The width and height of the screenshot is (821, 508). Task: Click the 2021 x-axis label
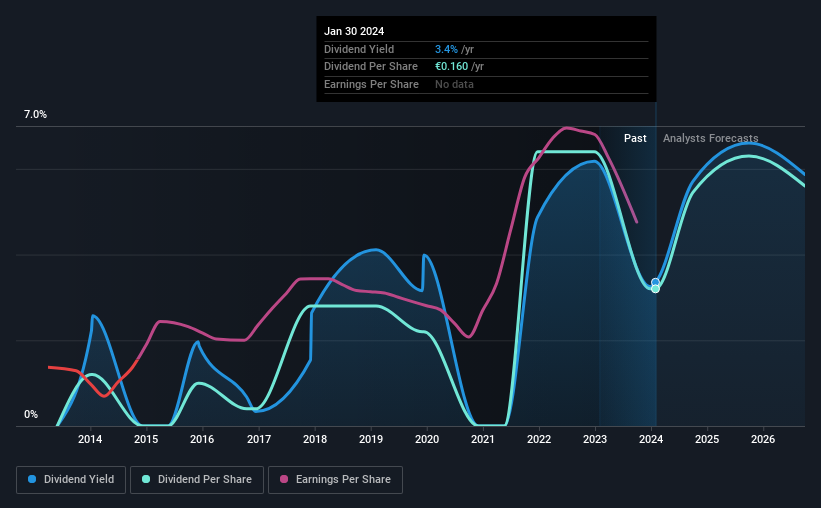[x=483, y=439]
